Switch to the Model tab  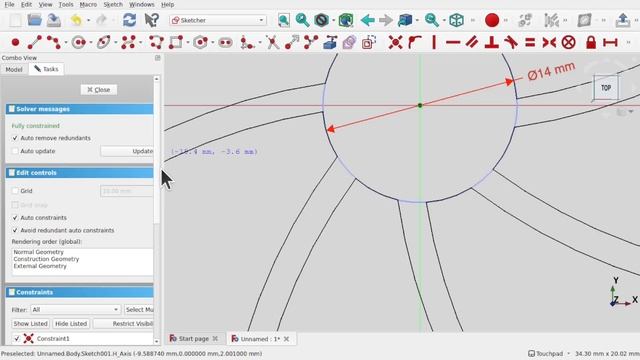14,69
